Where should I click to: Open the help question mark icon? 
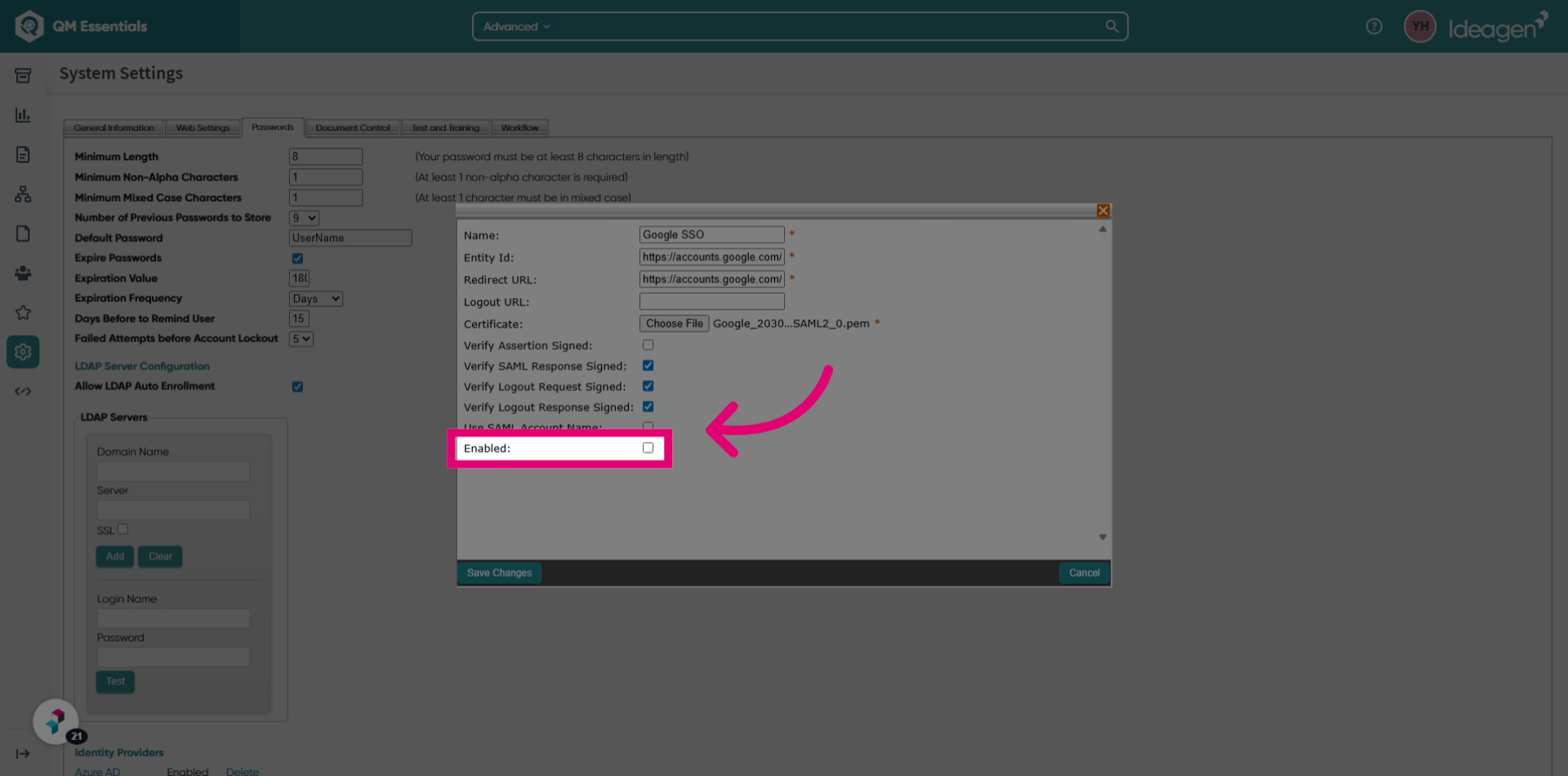(1374, 26)
